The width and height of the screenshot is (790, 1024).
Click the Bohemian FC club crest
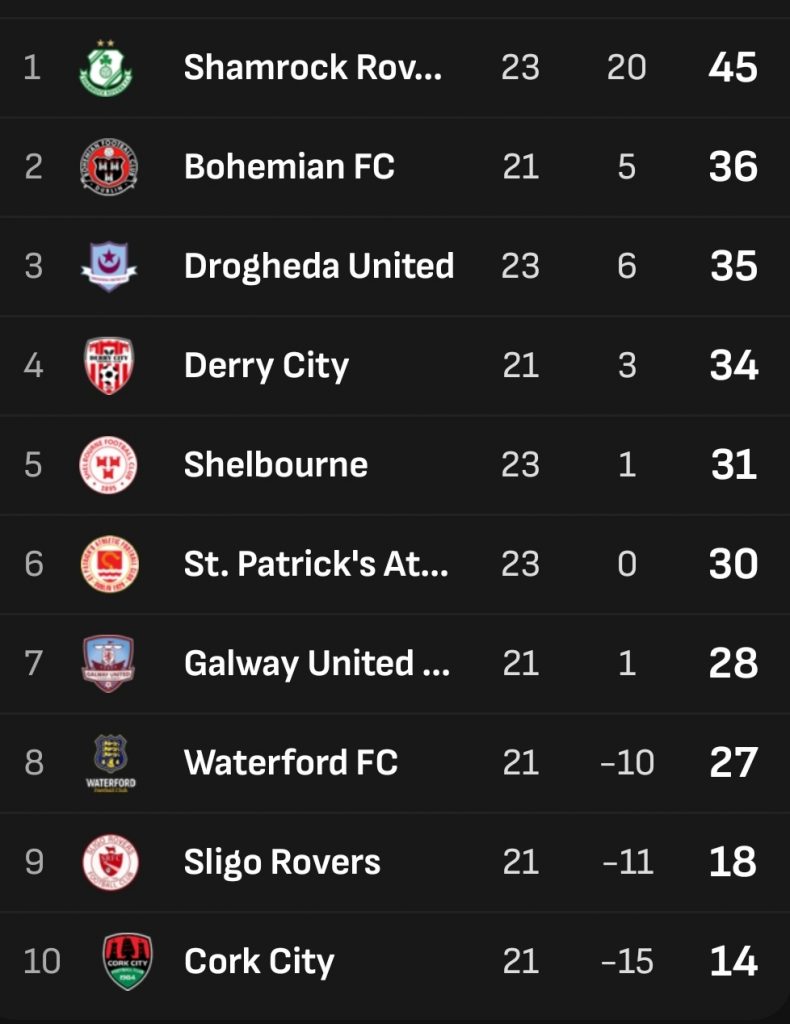(x=108, y=167)
